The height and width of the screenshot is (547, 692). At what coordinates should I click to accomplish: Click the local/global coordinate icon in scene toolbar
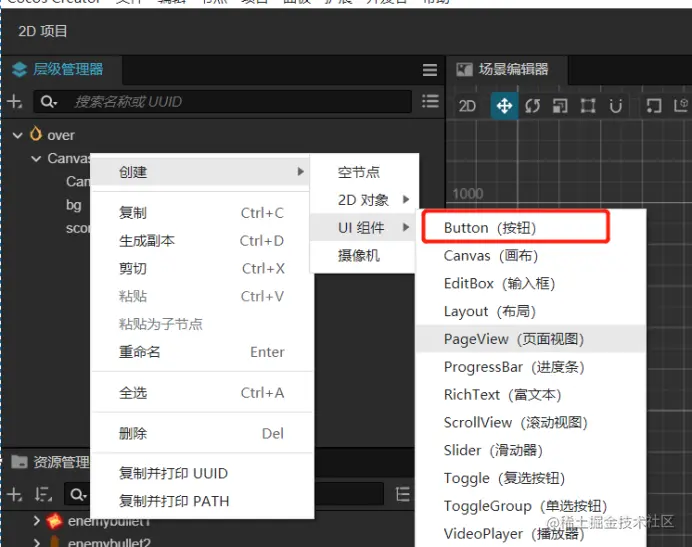pos(681,105)
